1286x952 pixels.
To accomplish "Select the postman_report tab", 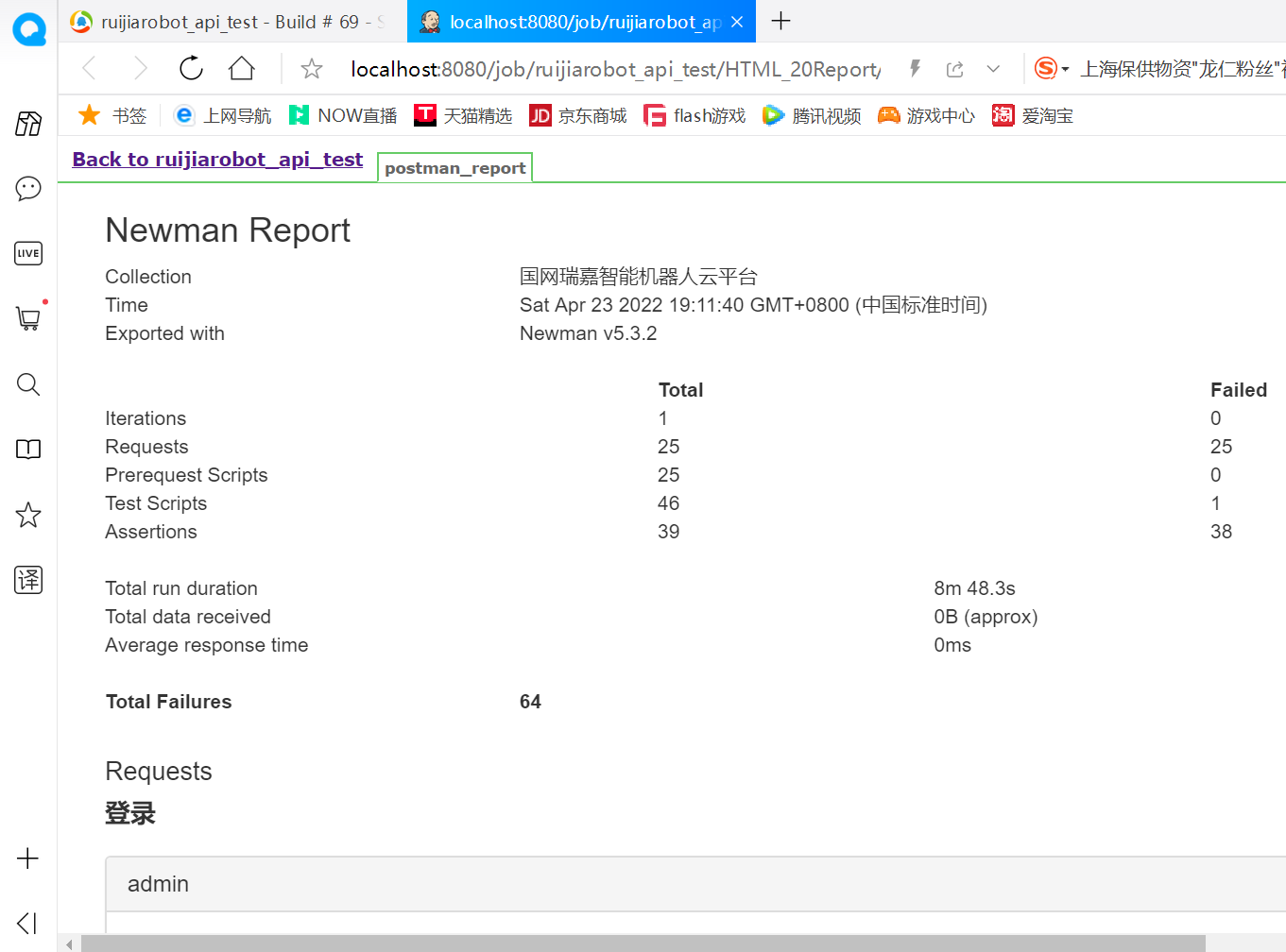I will (x=454, y=168).
